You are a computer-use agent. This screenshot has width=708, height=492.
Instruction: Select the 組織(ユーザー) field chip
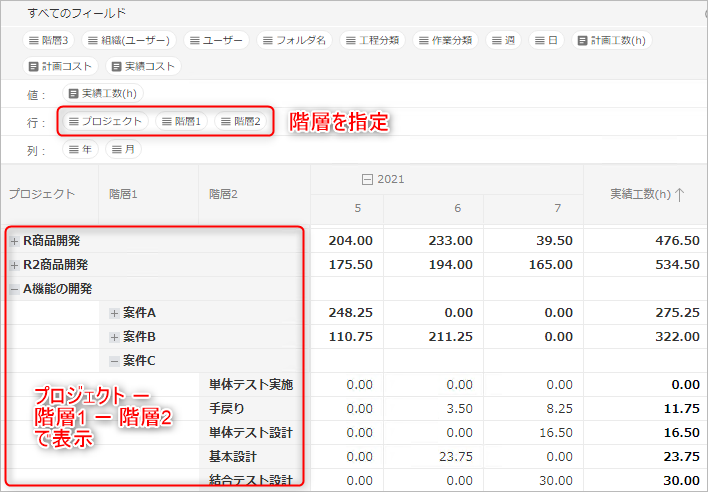(x=130, y=41)
